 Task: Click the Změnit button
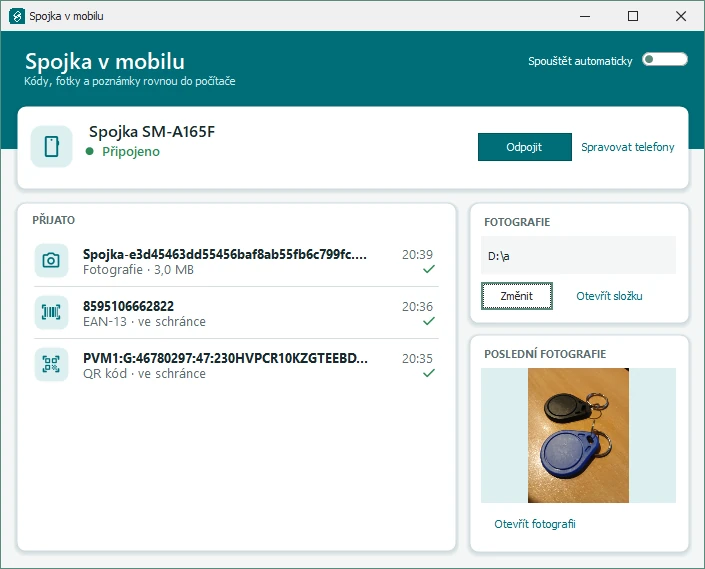point(517,296)
